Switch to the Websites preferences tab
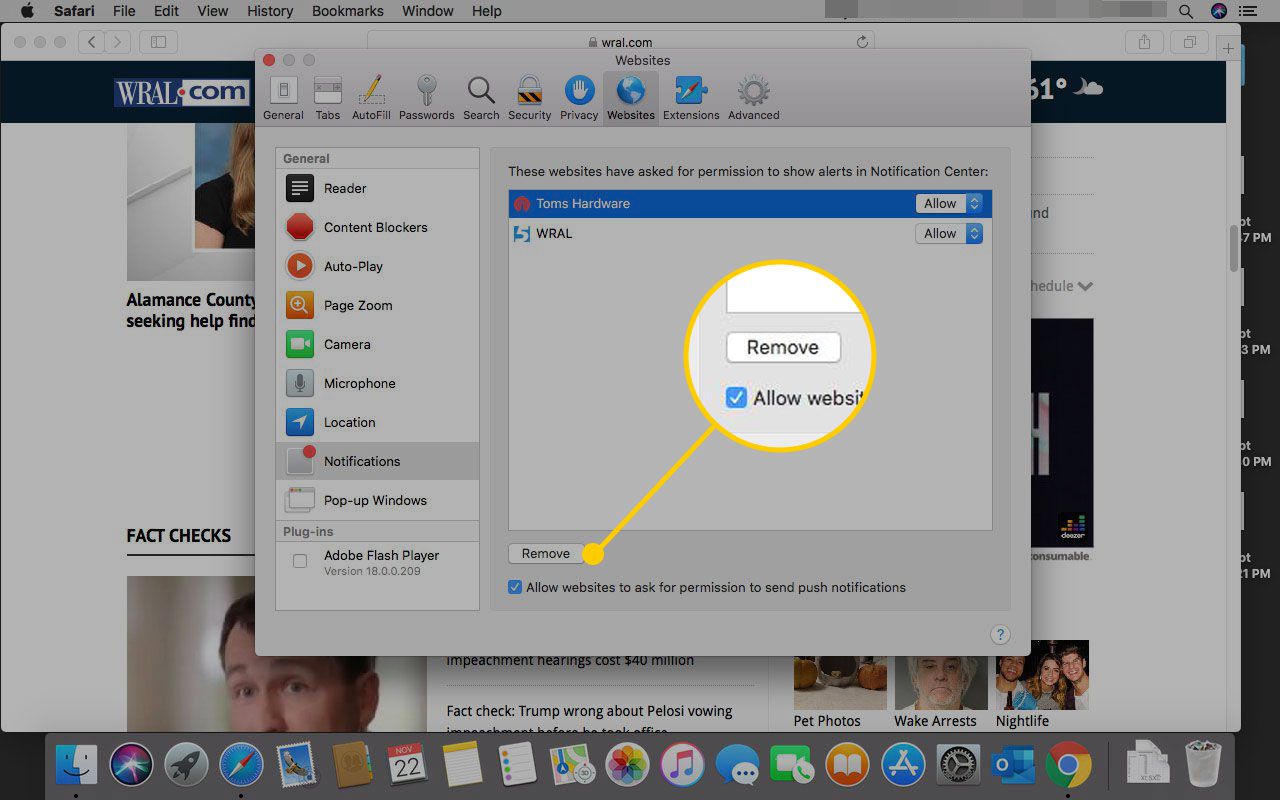Screen dimensions: 1280x800 tap(631, 98)
